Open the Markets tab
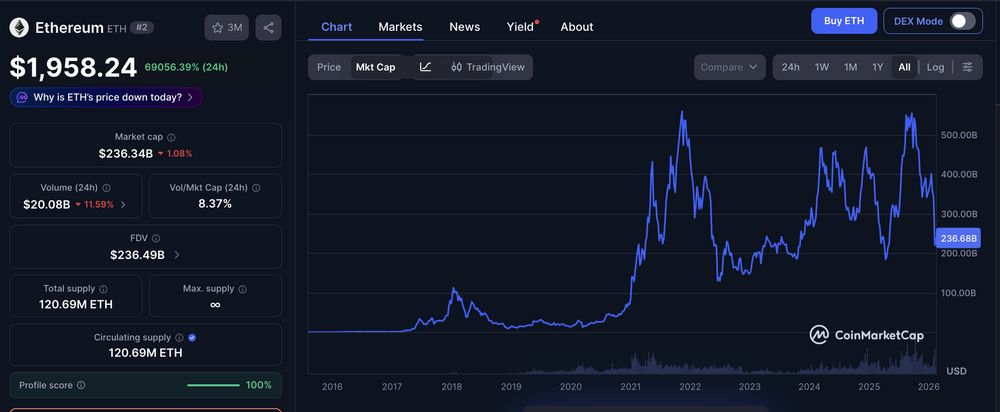The width and height of the screenshot is (1000, 412). pyautogui.click(x=401, y=27)
